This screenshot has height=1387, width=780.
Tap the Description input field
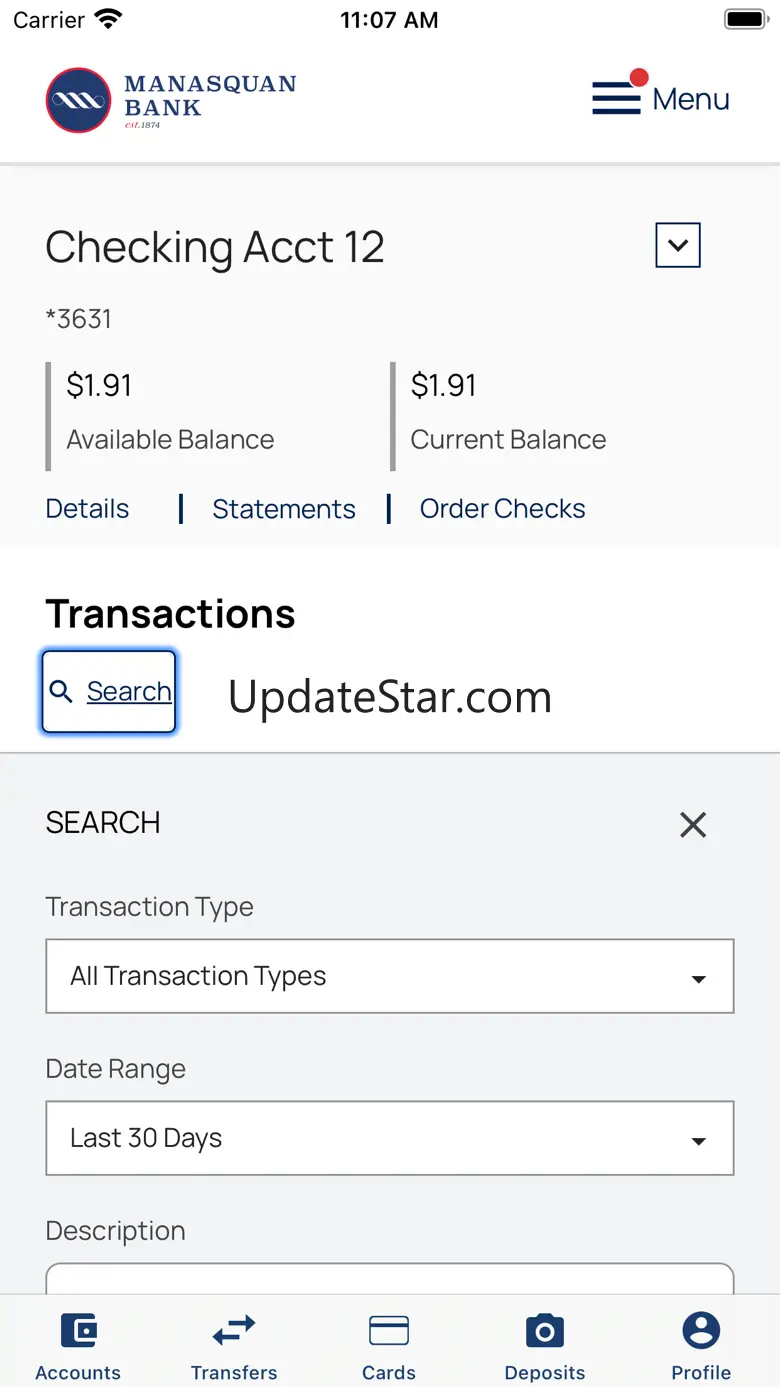[390, 1280]
